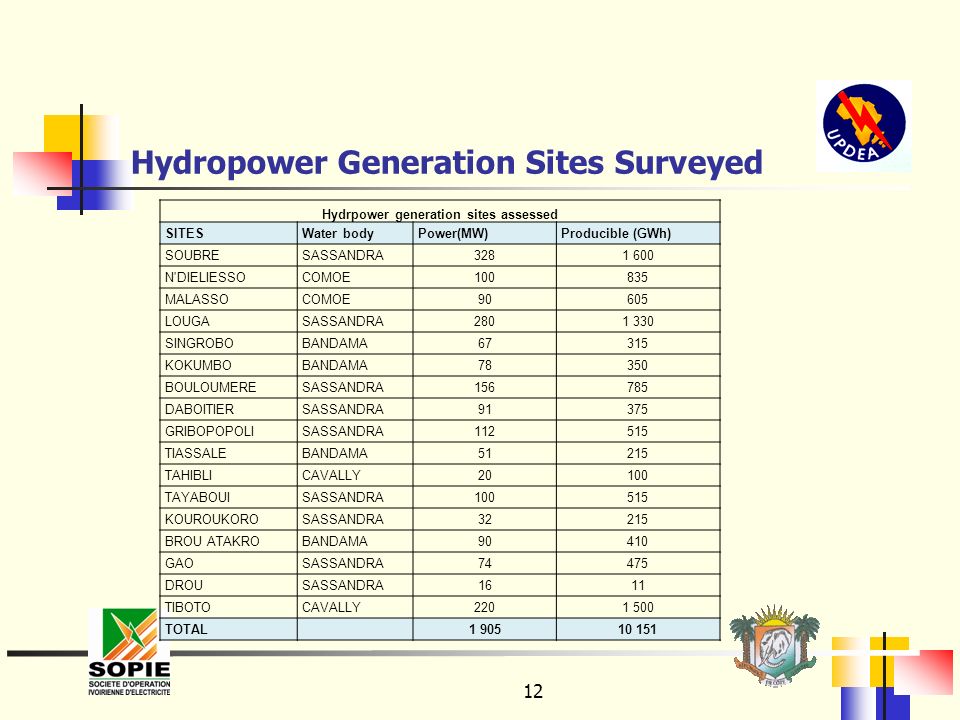
Task: Click SINGROBO's power value 67
Action: (485, 343)
